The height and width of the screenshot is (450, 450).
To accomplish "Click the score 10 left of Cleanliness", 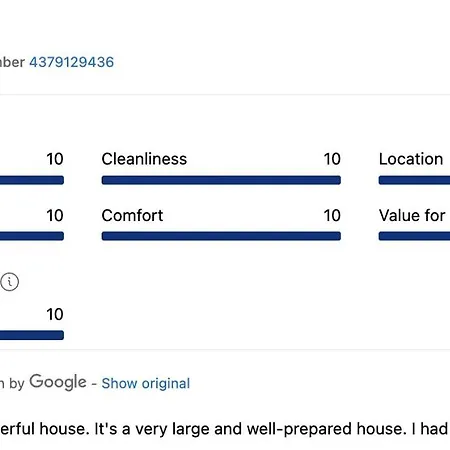I will pos(55,159).
